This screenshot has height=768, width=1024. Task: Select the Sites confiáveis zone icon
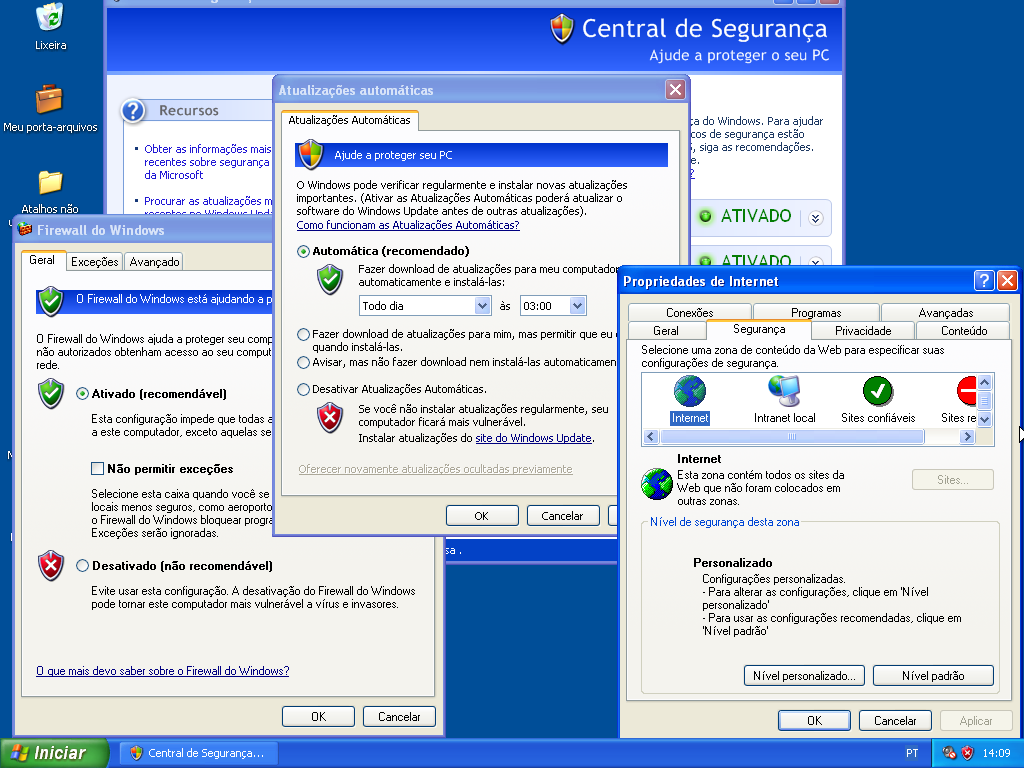(878, 391)
